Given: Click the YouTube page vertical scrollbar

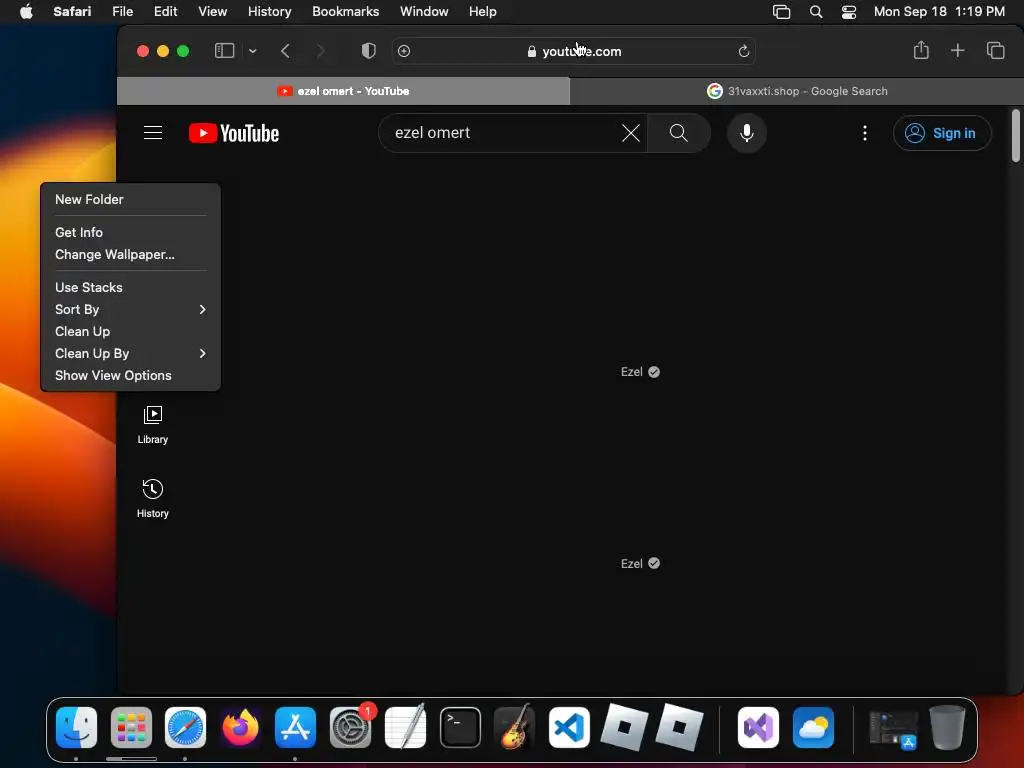Looking at the screenshot, I should (1015, 136).
